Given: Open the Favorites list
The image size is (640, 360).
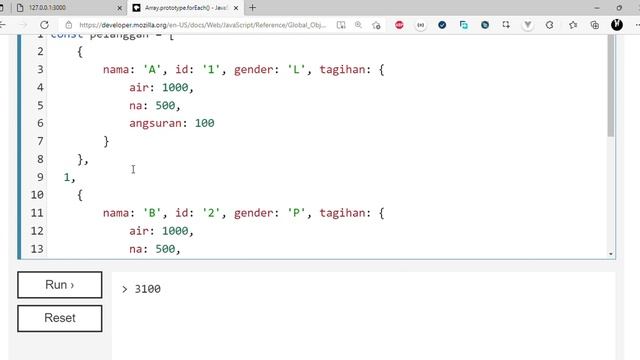Looking at the screenshot, I should pyautogui.click(x=573, y=25).
